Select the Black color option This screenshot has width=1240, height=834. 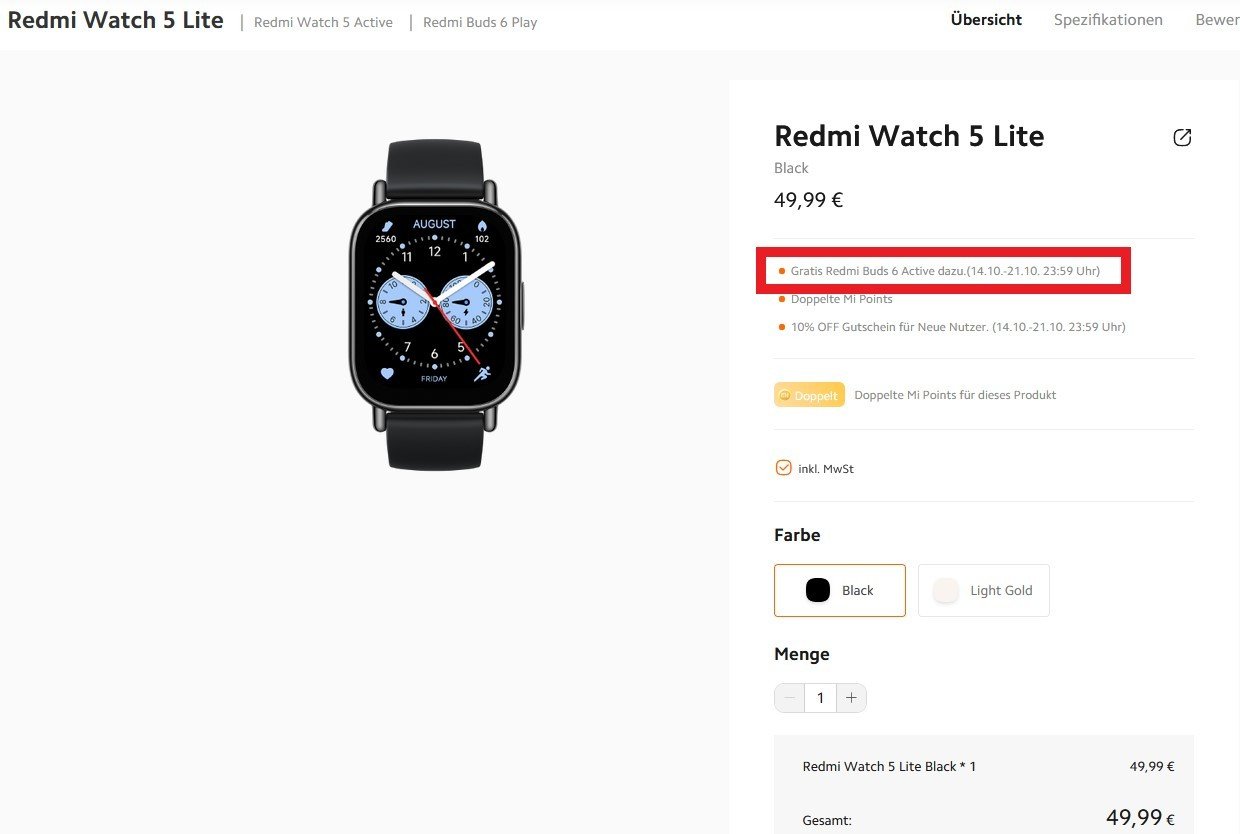[839, 590]
